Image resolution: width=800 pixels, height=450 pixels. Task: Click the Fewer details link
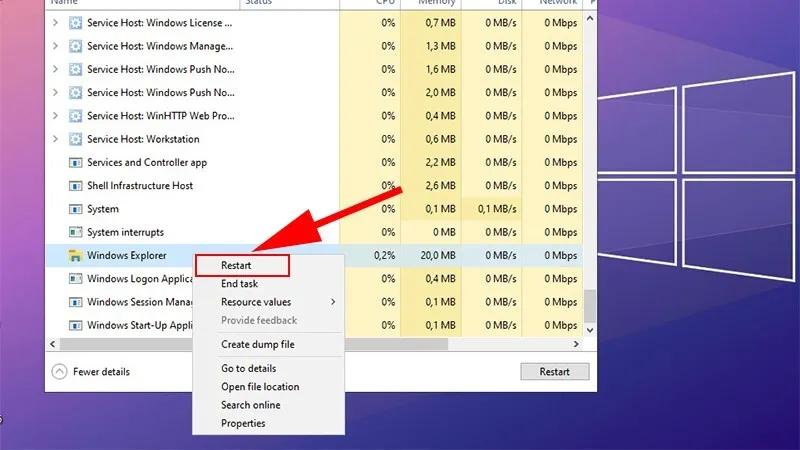pyautogui.click(x=101, y=371)
